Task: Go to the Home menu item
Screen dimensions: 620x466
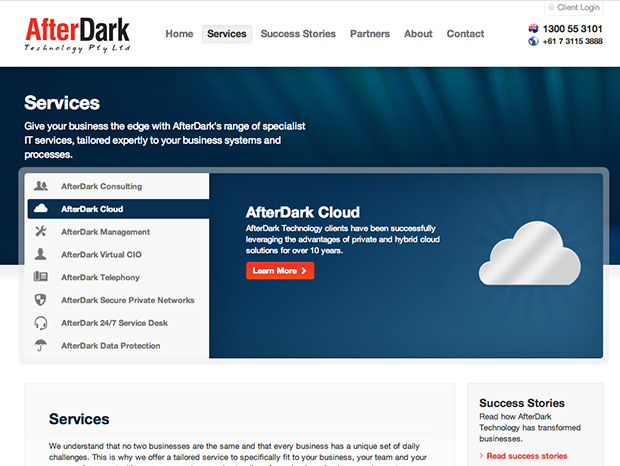Action: (179, 34)
